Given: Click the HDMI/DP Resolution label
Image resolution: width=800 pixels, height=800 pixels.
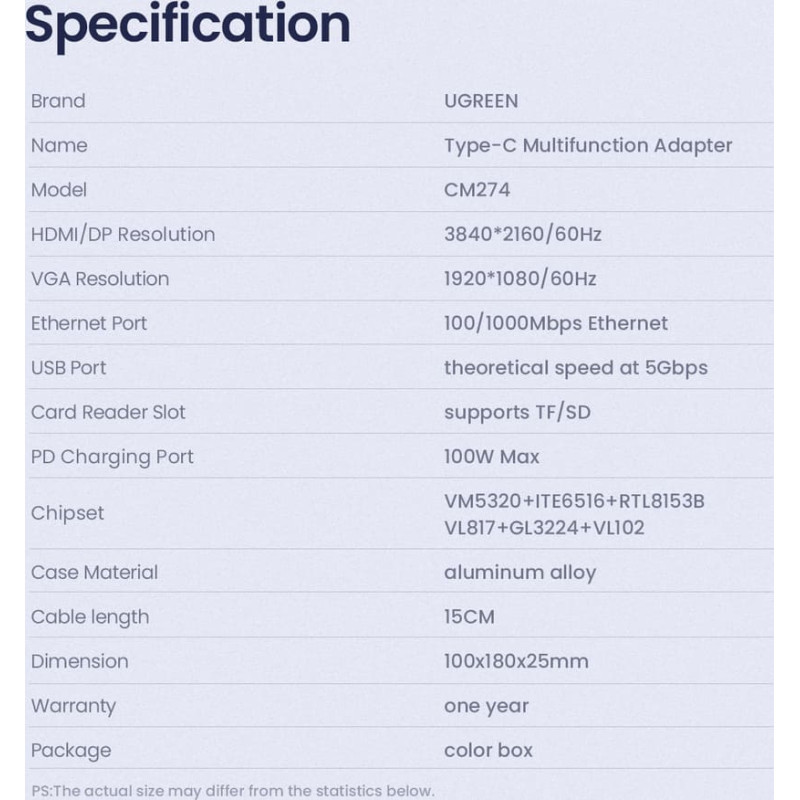Looking at the screenshot, I should point(123,234).
